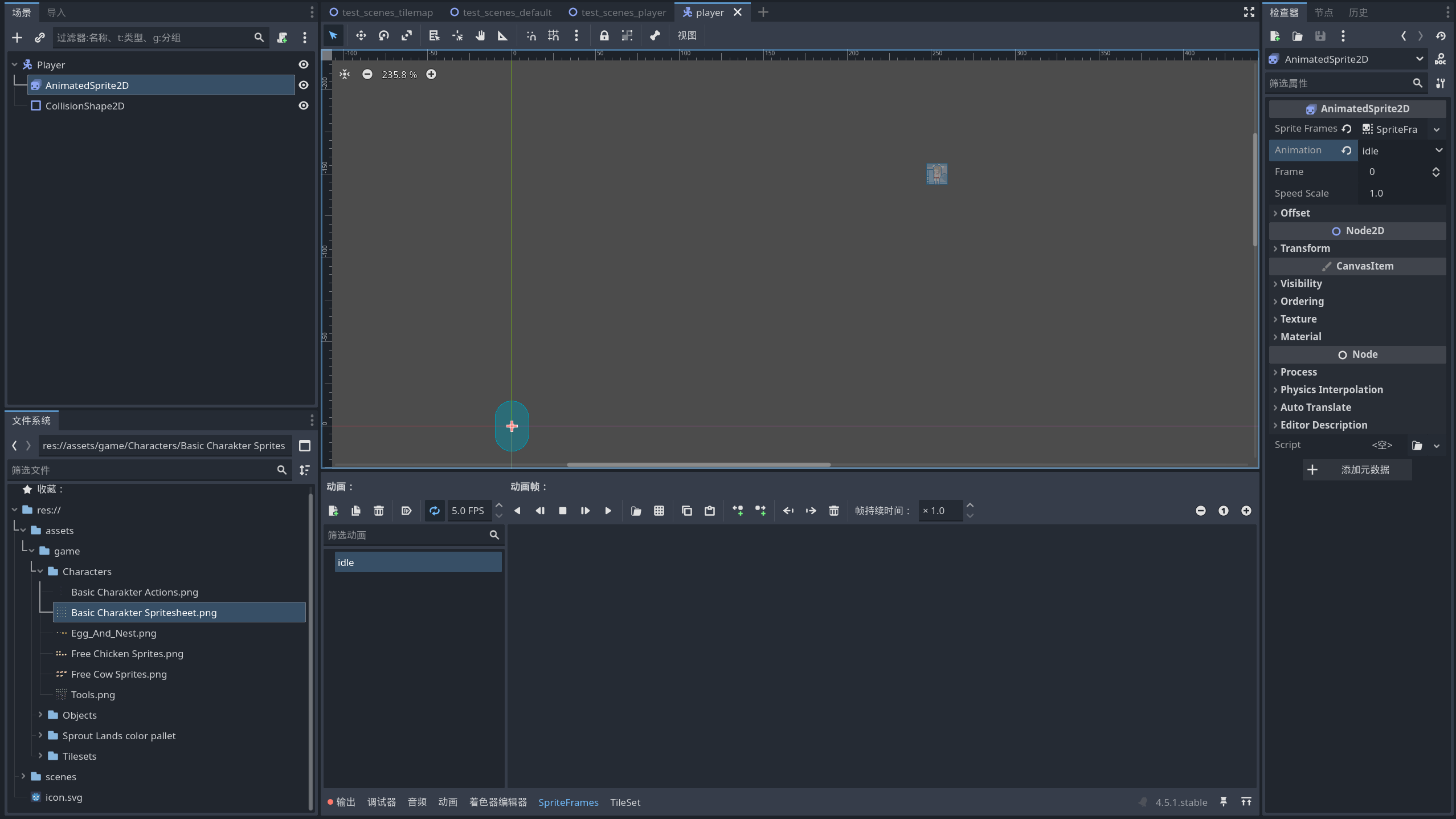Activate the Pan (hand) tool
The height and width of the screenshot is (819, 1456).
click(480, 36)
